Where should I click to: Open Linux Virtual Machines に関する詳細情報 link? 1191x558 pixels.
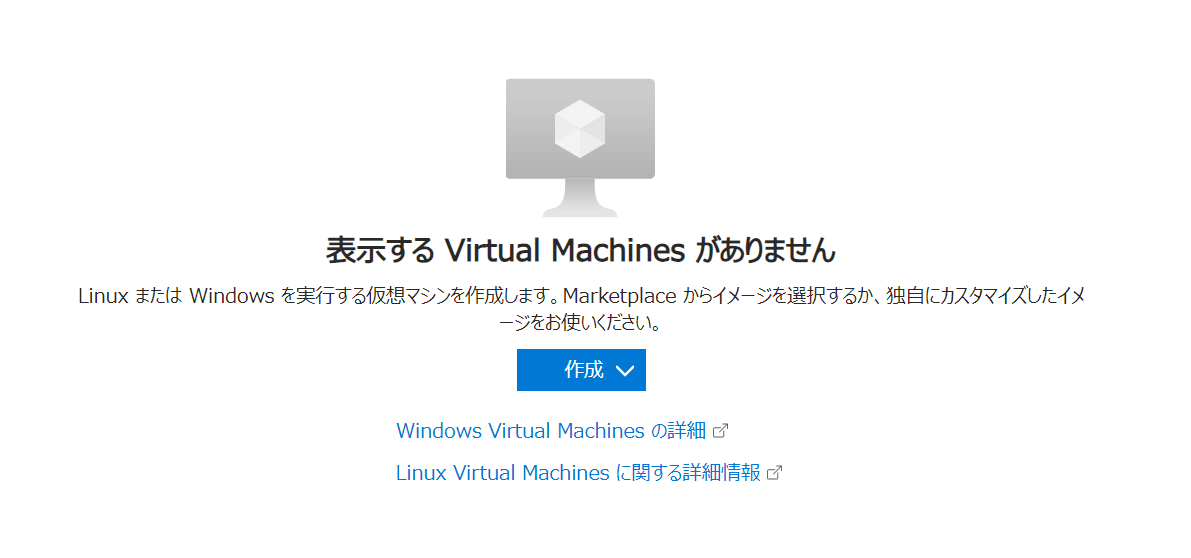pyautogui.click(x=578, y=473)
